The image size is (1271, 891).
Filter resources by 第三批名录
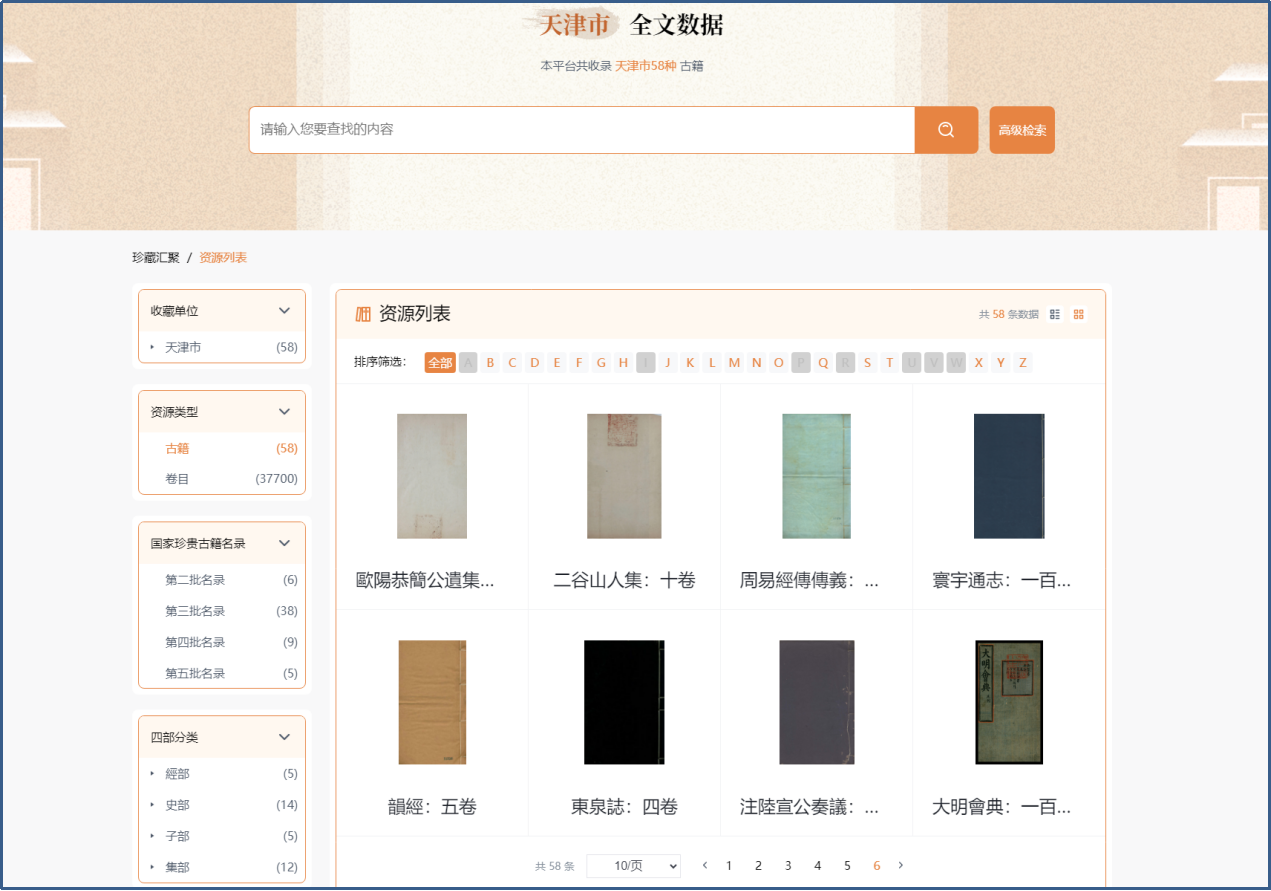point(195,611)
